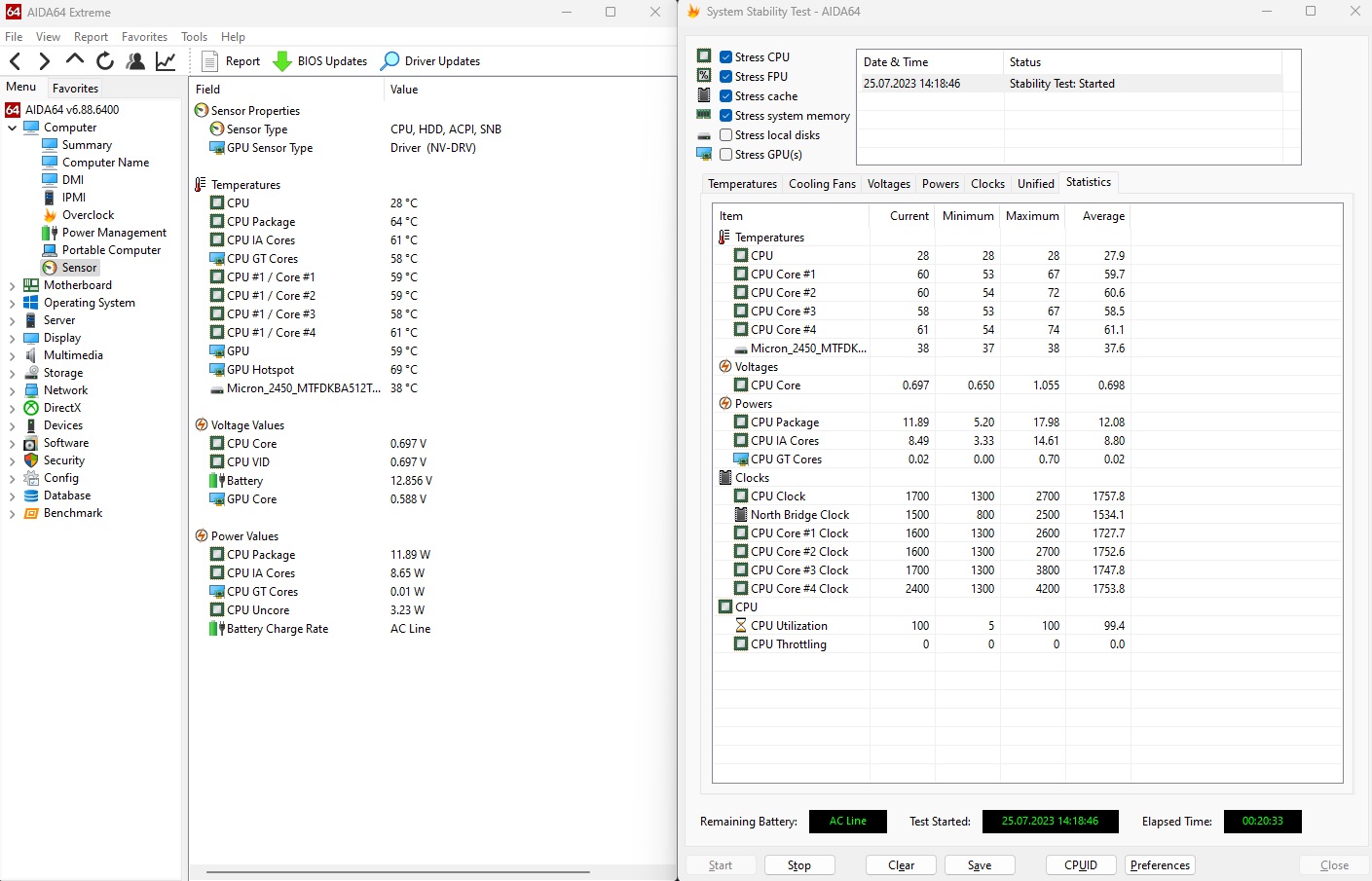Click the Multimedia speaker icon in the tree

(31, 355)
